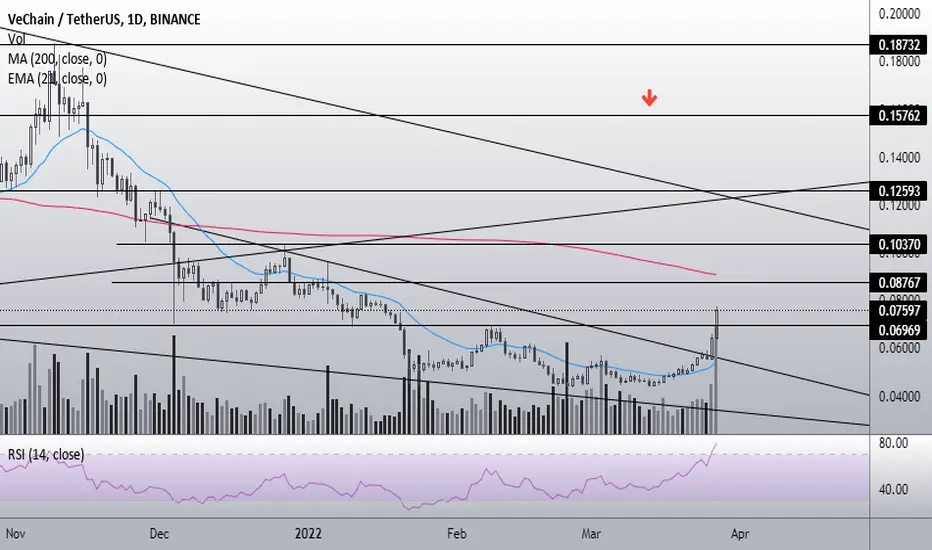Click the 0.12593 price level label

tap(900, 191)
